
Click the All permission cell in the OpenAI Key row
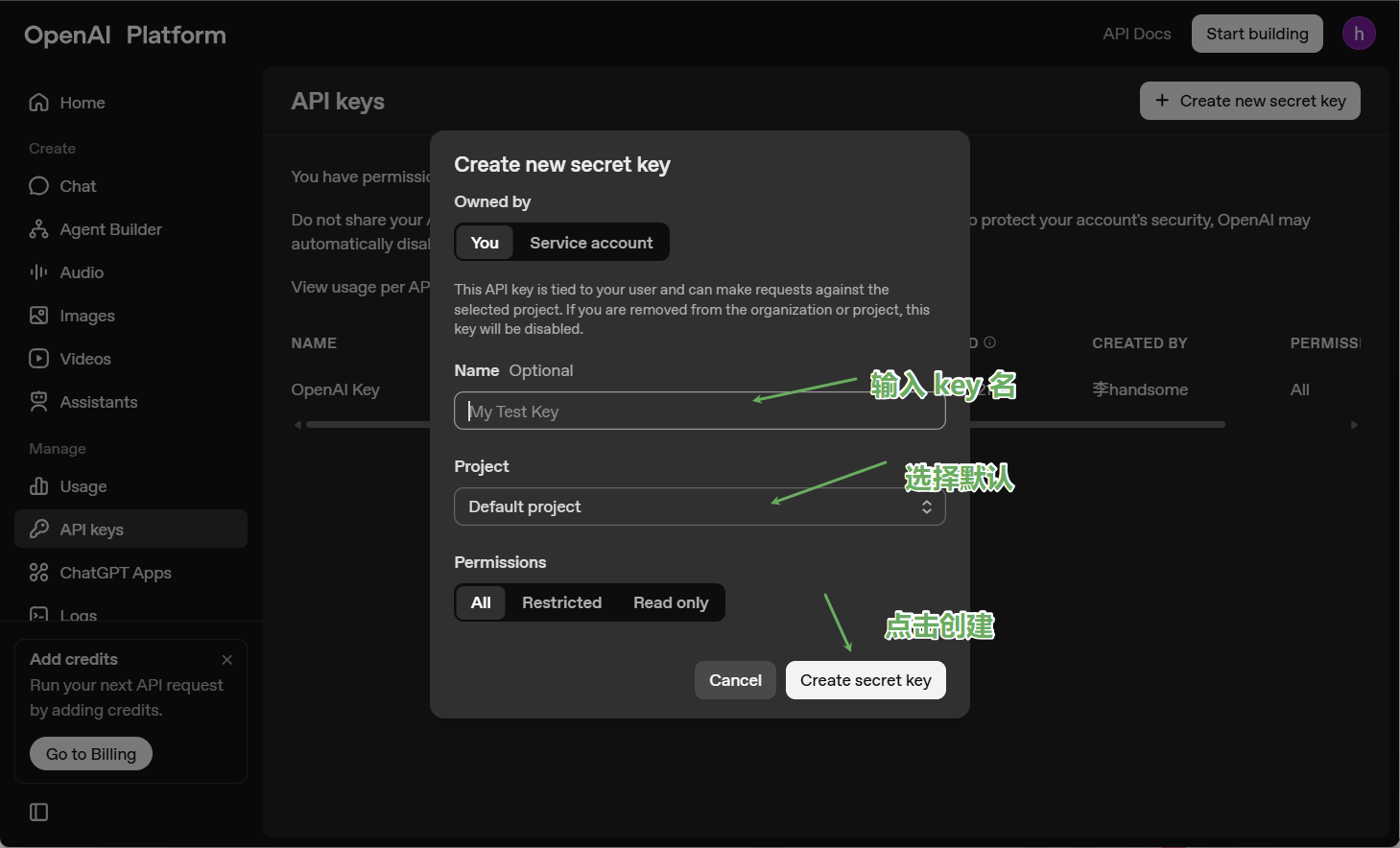tap(1299, 389)
